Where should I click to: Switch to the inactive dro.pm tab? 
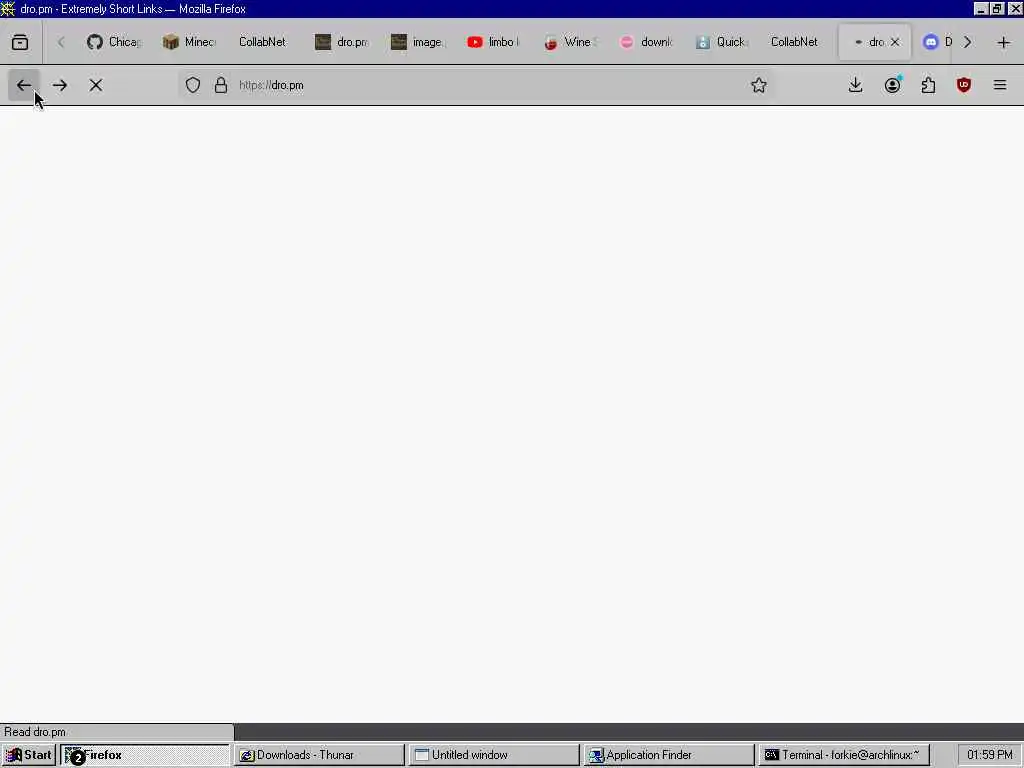342,42
